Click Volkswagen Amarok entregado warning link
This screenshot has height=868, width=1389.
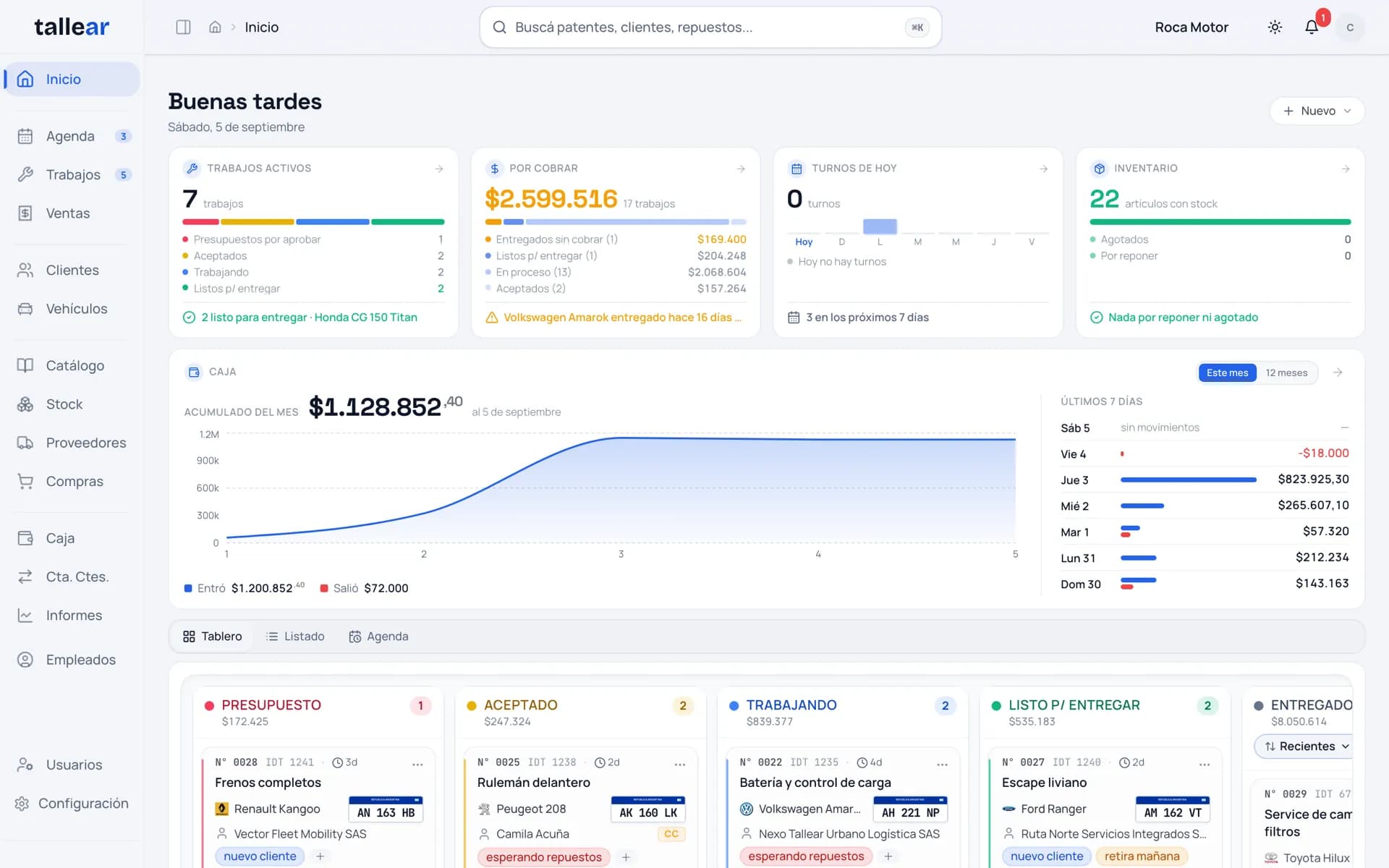pyautogui.click(x=614, y=318)
